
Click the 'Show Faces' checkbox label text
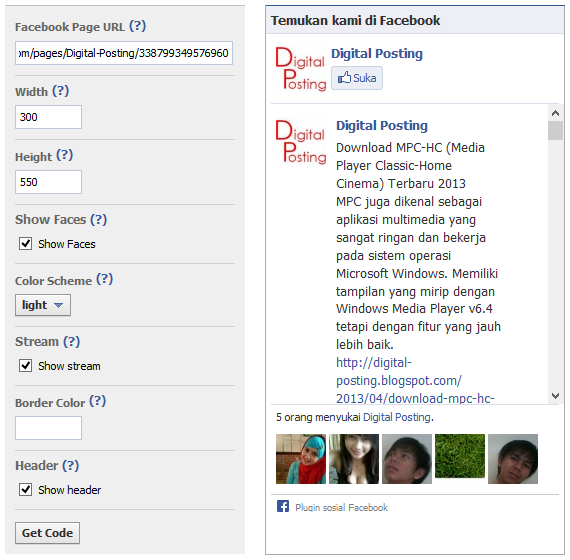click(67, 244)
